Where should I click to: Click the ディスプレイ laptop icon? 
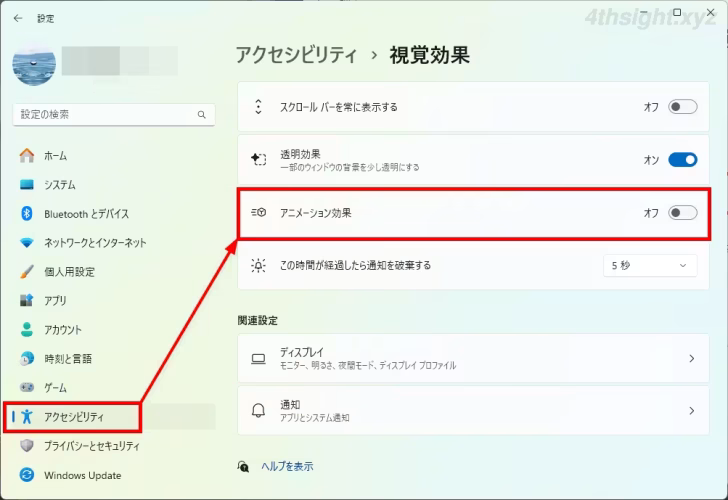pyautogui.click(x=259, y=358)
